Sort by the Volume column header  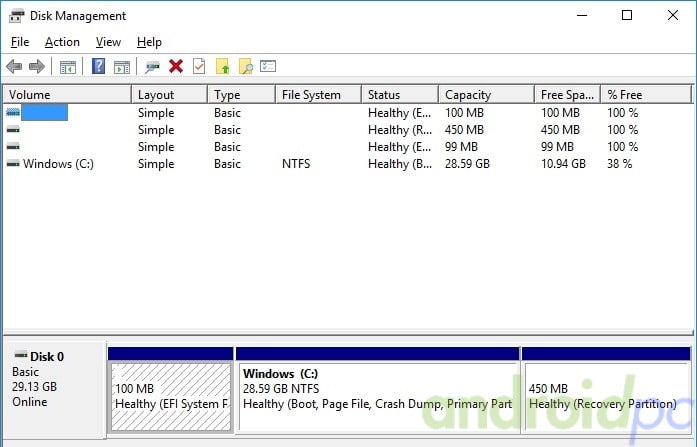(x=68, y=95)
